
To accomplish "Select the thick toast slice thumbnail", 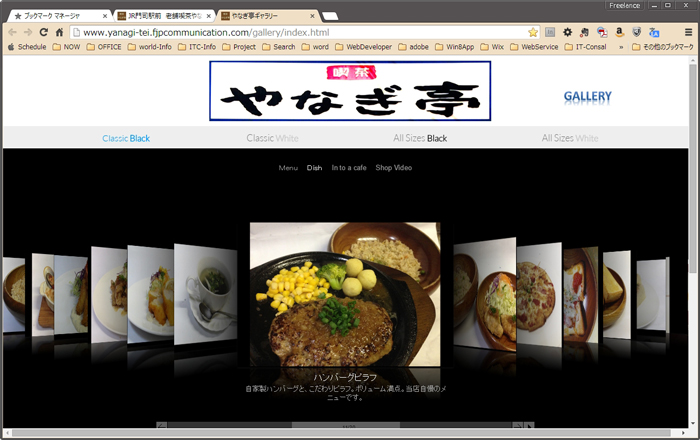I will coord(617,295).
